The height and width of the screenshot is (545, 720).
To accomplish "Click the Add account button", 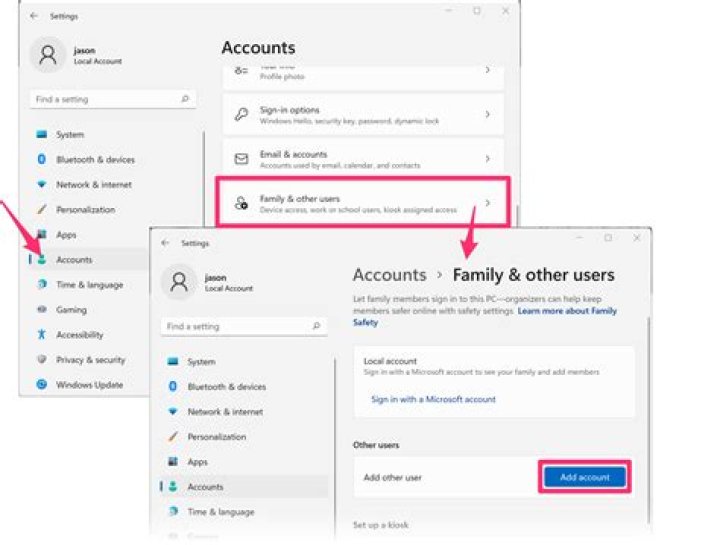I will click(585, 478).
